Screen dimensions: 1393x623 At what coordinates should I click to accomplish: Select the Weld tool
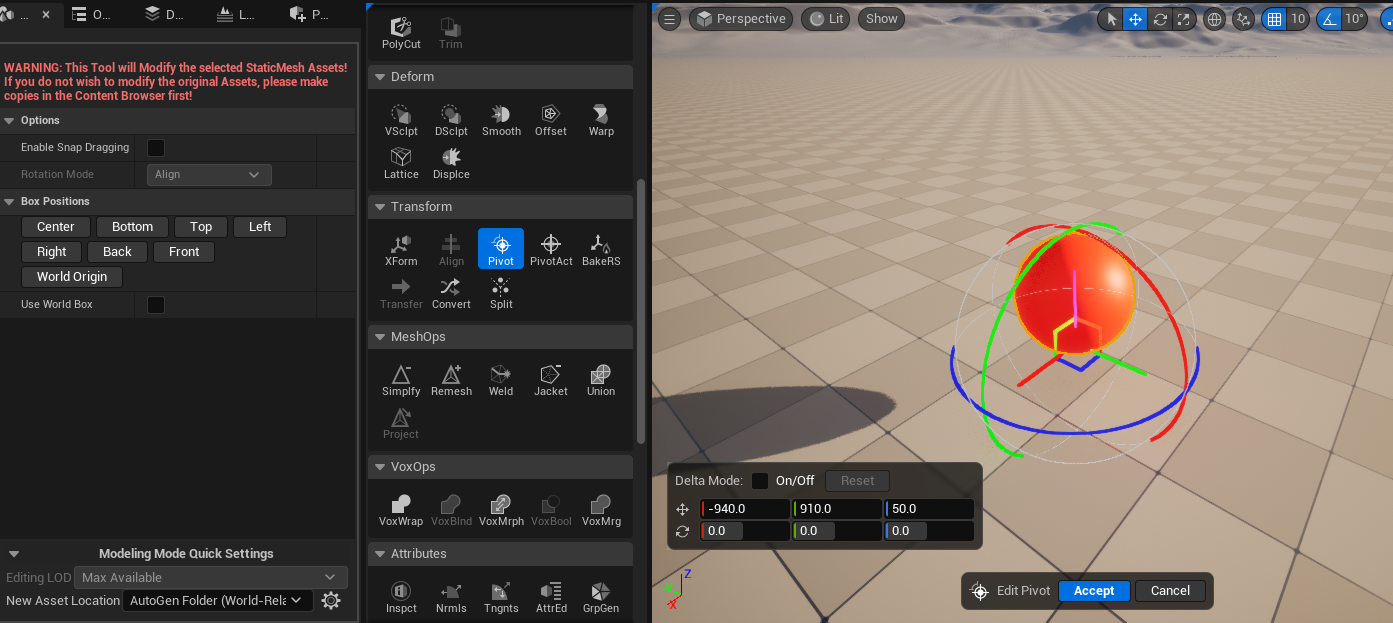501,380
